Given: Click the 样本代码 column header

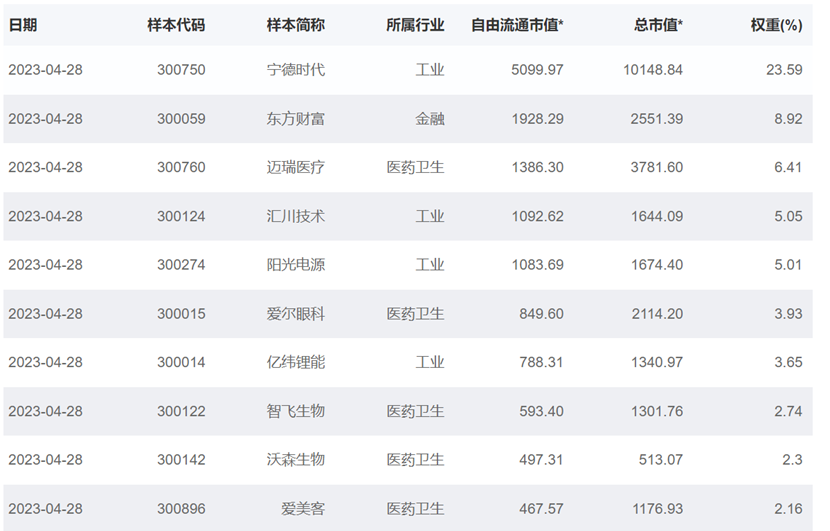Looking at the screenshot, I should tap(176, 25).
